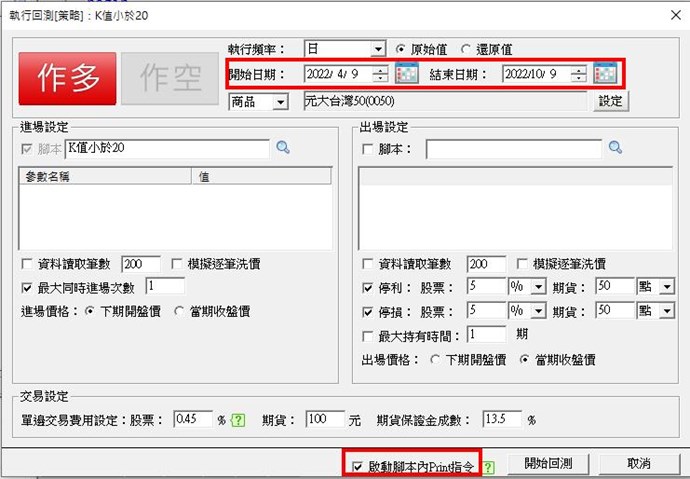Uncheck the 停利 take-profit checkbox
The image size is (690, 479).
pos(367,288)
